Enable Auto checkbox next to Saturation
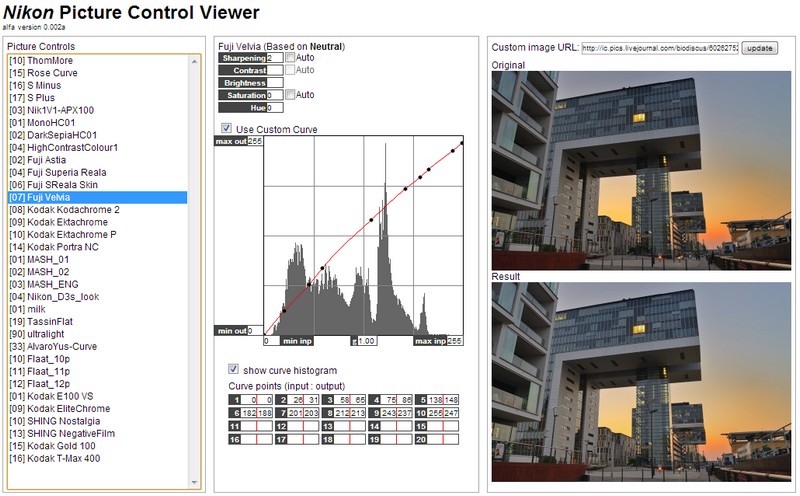This screenshot has height=496, width=800. pyautogui.click(x=290, y=95)
